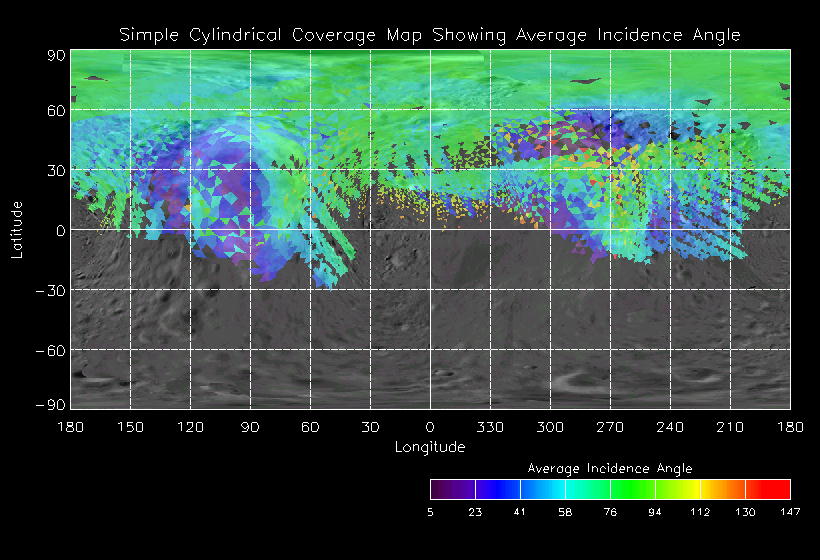The height and width of the screenshot is (560, 820).
Task: Click the legend value 41
Action: pos(520,512)
